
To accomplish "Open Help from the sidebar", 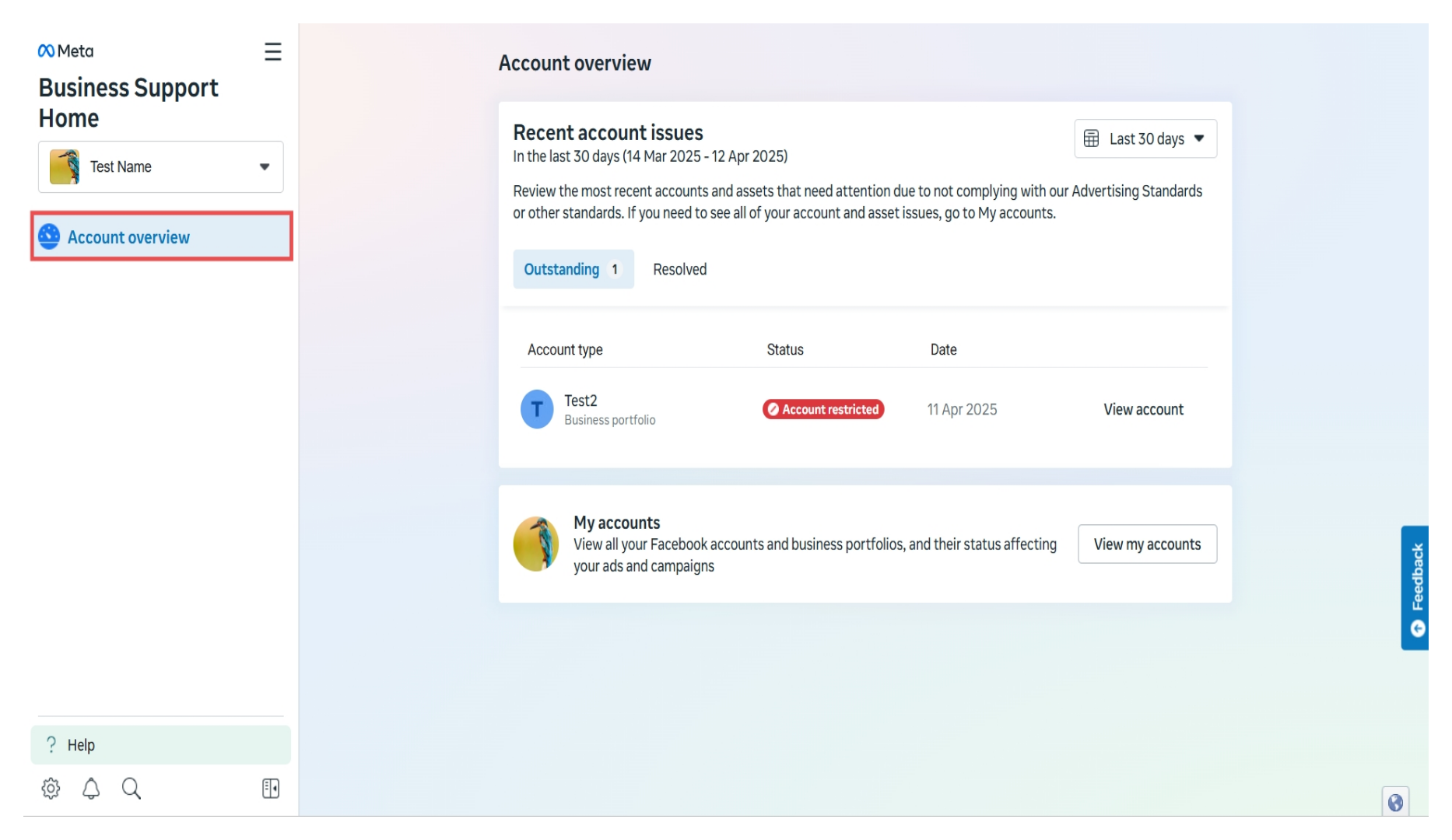I will [x=82, y=744].
